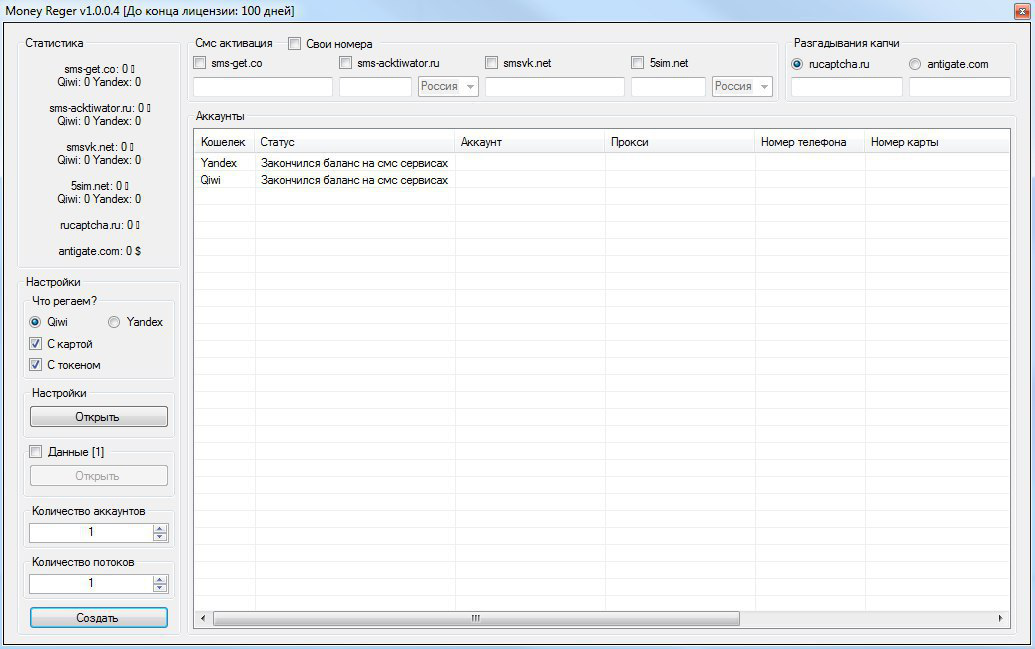Viewport: 1035px width, 649px height.
Task: Click the smsvk.net API key field
Action: point(554,87)
